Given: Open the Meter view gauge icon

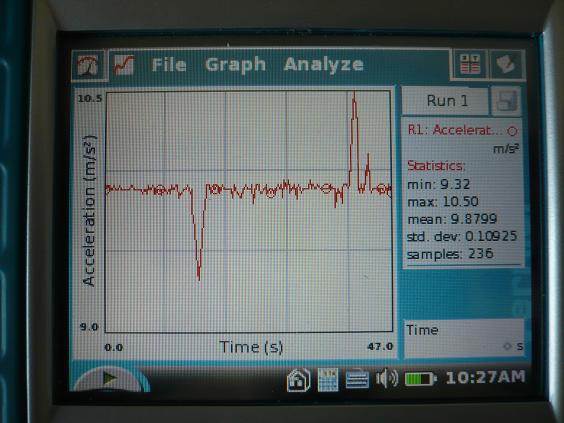Looking at the screenshot, I should [88, 65].
